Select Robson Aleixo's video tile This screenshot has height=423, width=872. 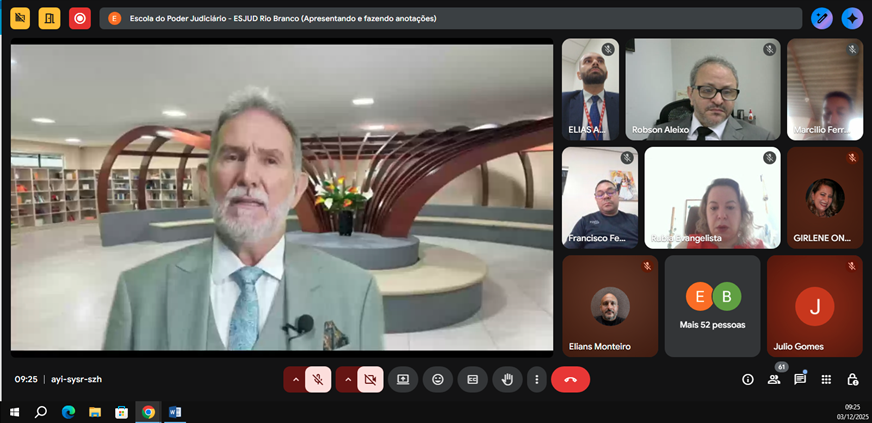(x=703, y=89)
